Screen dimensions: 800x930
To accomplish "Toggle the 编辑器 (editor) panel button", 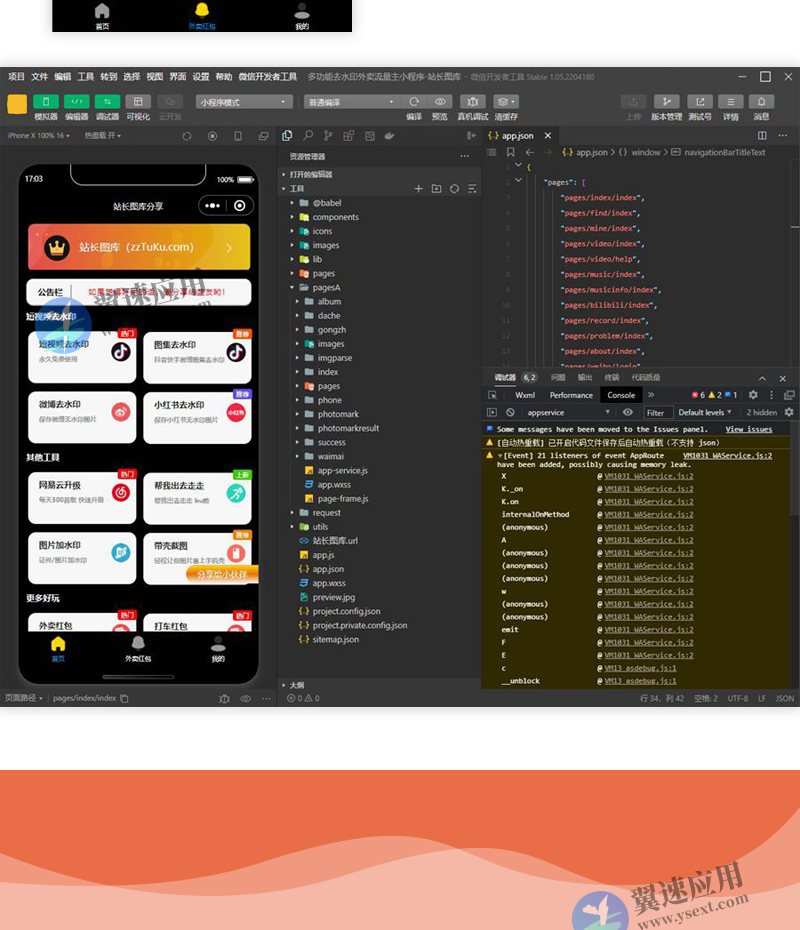I will pos(77,101).
